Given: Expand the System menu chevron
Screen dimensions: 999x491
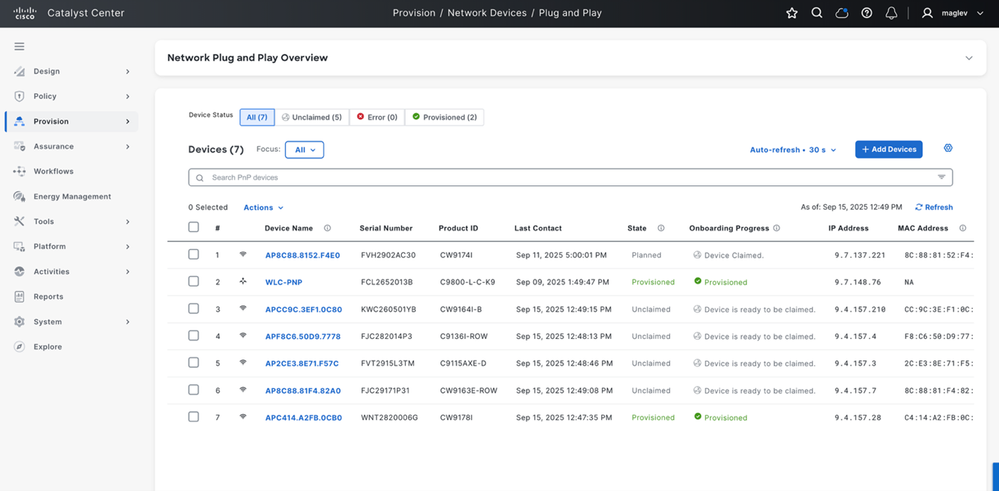Looking at the screenshot, I should coord(127,322).
